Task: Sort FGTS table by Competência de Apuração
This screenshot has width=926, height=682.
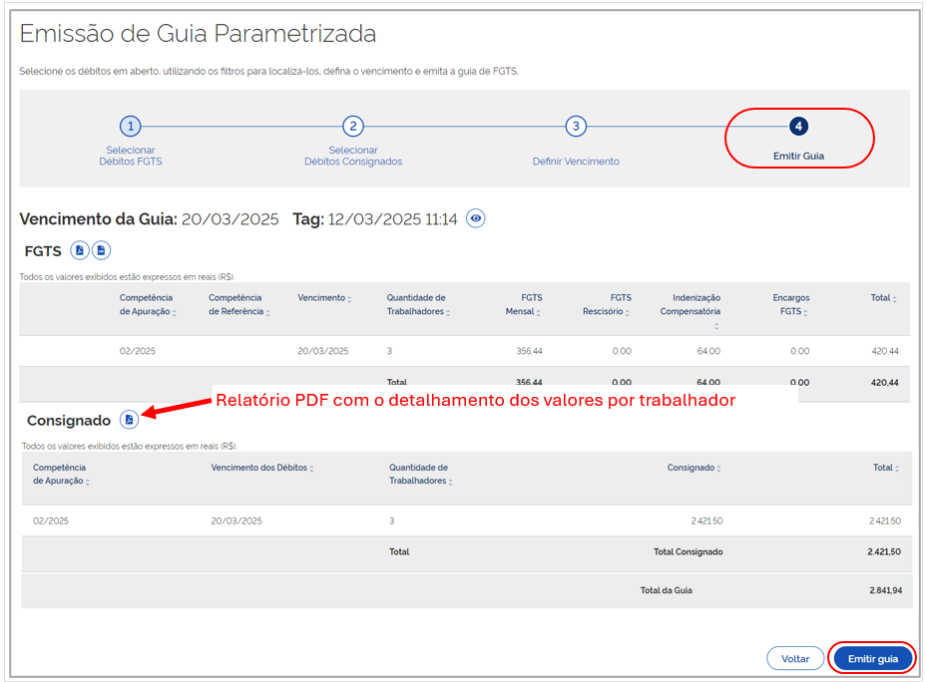Action: [146, 305]
